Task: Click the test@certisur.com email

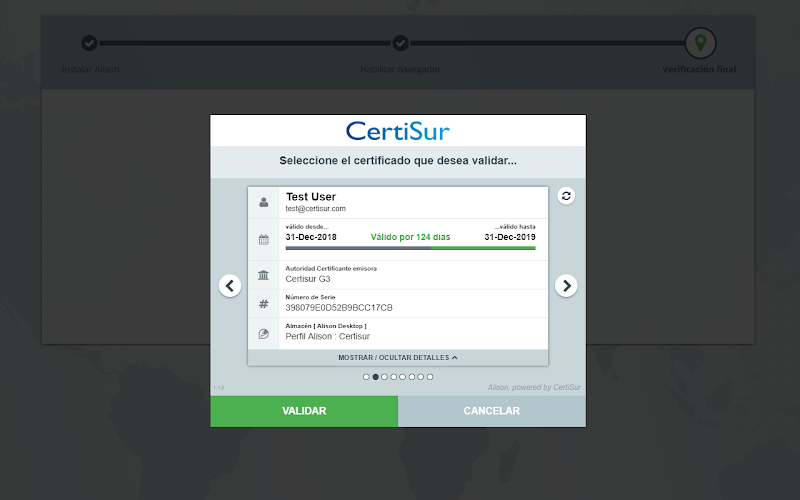Action: (315, 209)
